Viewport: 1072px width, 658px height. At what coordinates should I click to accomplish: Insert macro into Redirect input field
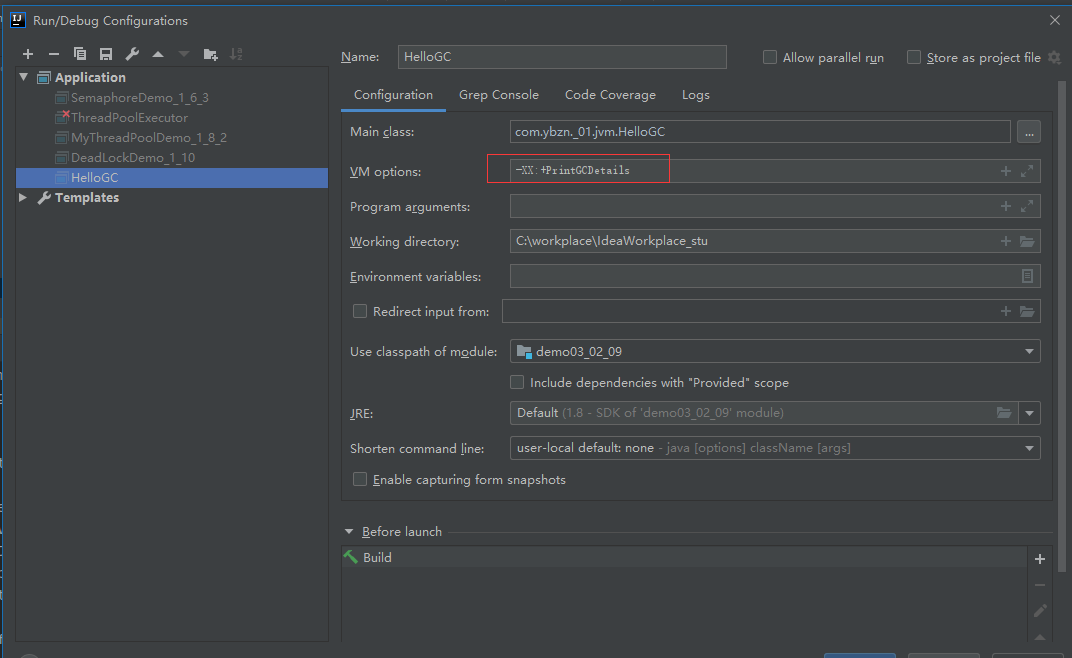1006,311
